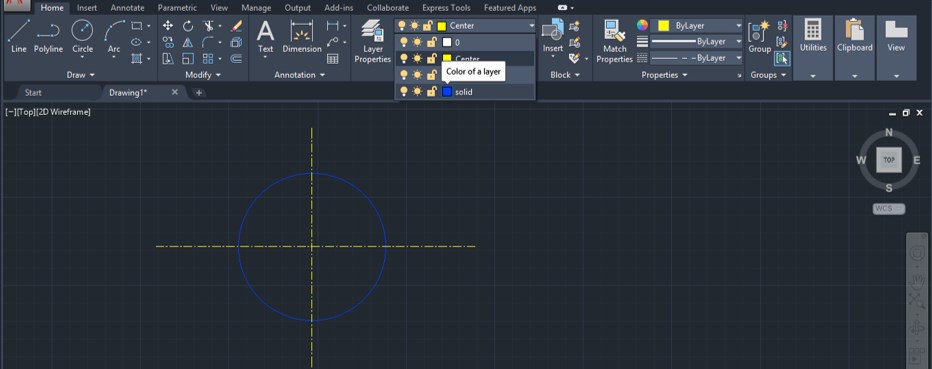
Task: Toggle the lightbulb on solid layer
Action: coord(404,92)
